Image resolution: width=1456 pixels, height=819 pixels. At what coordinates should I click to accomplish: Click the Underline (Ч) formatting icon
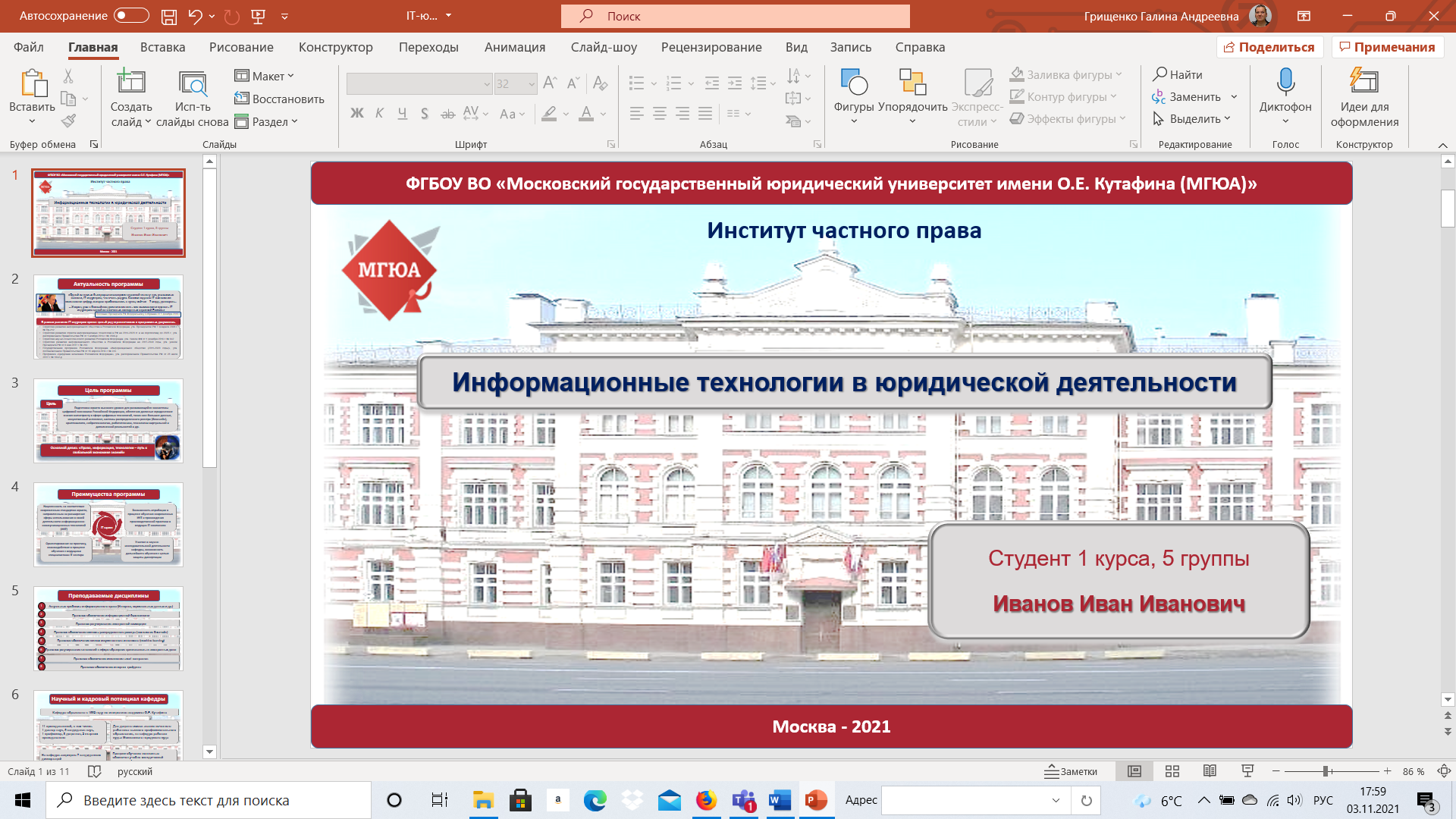(402, 114)
